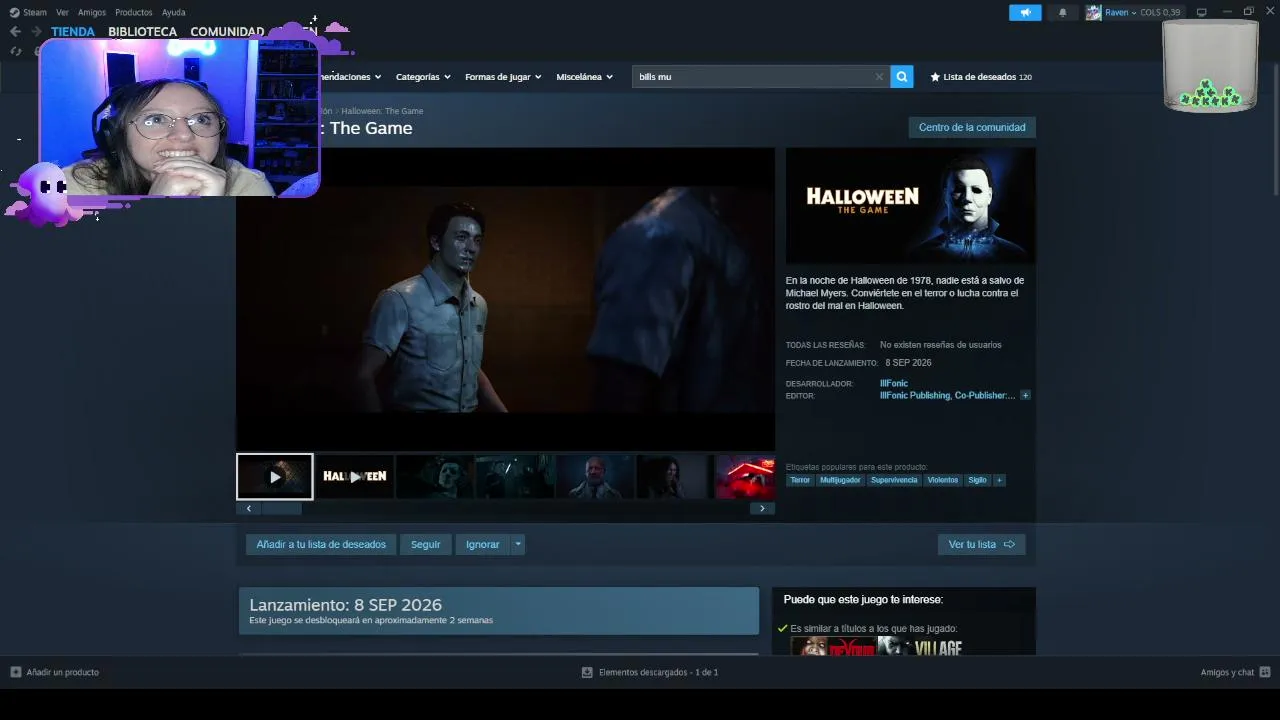The image size is (1280, 720).
Task: Open the Ver menu
Action: (62, 12)
